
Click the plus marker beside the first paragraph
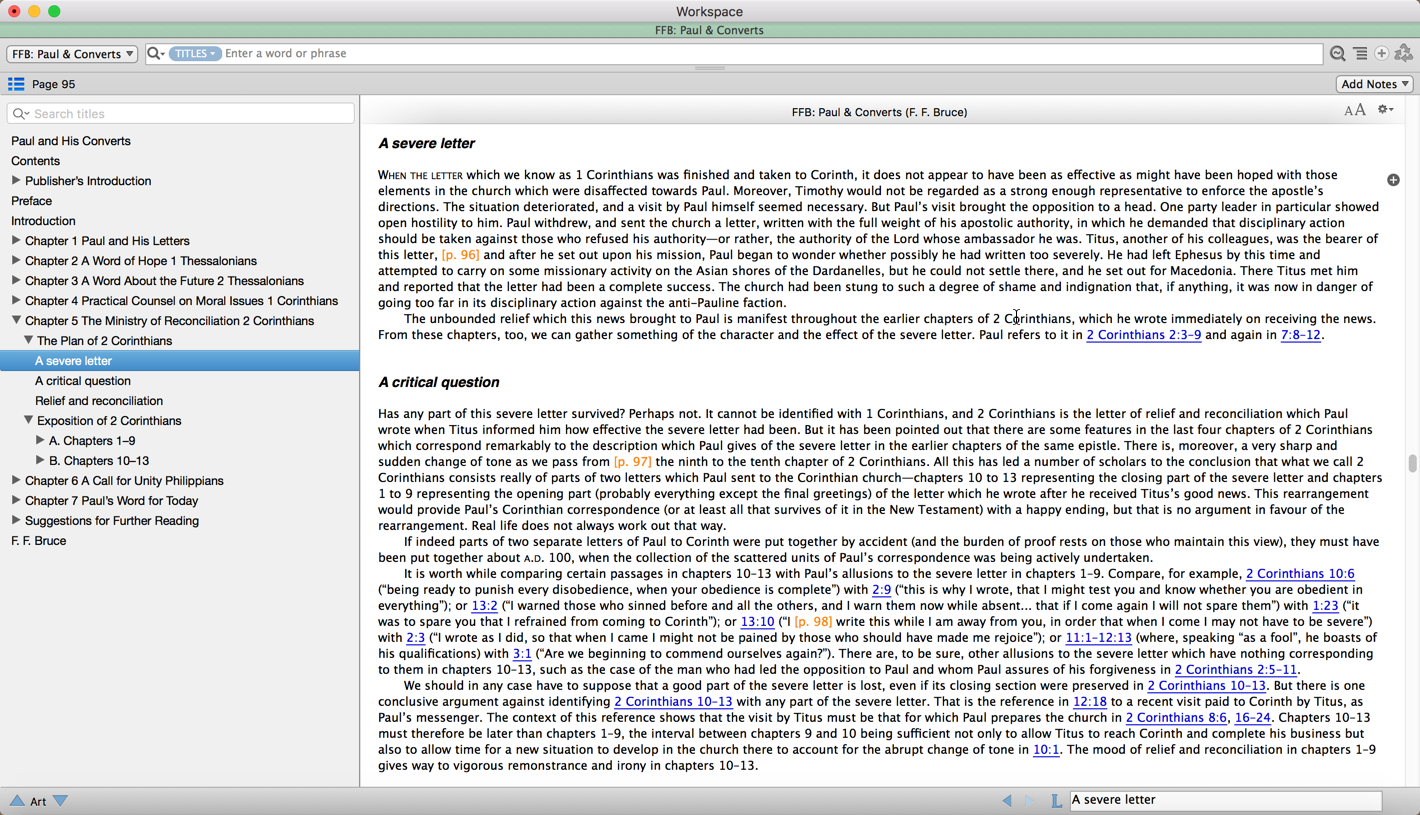tap(1393, 180)
